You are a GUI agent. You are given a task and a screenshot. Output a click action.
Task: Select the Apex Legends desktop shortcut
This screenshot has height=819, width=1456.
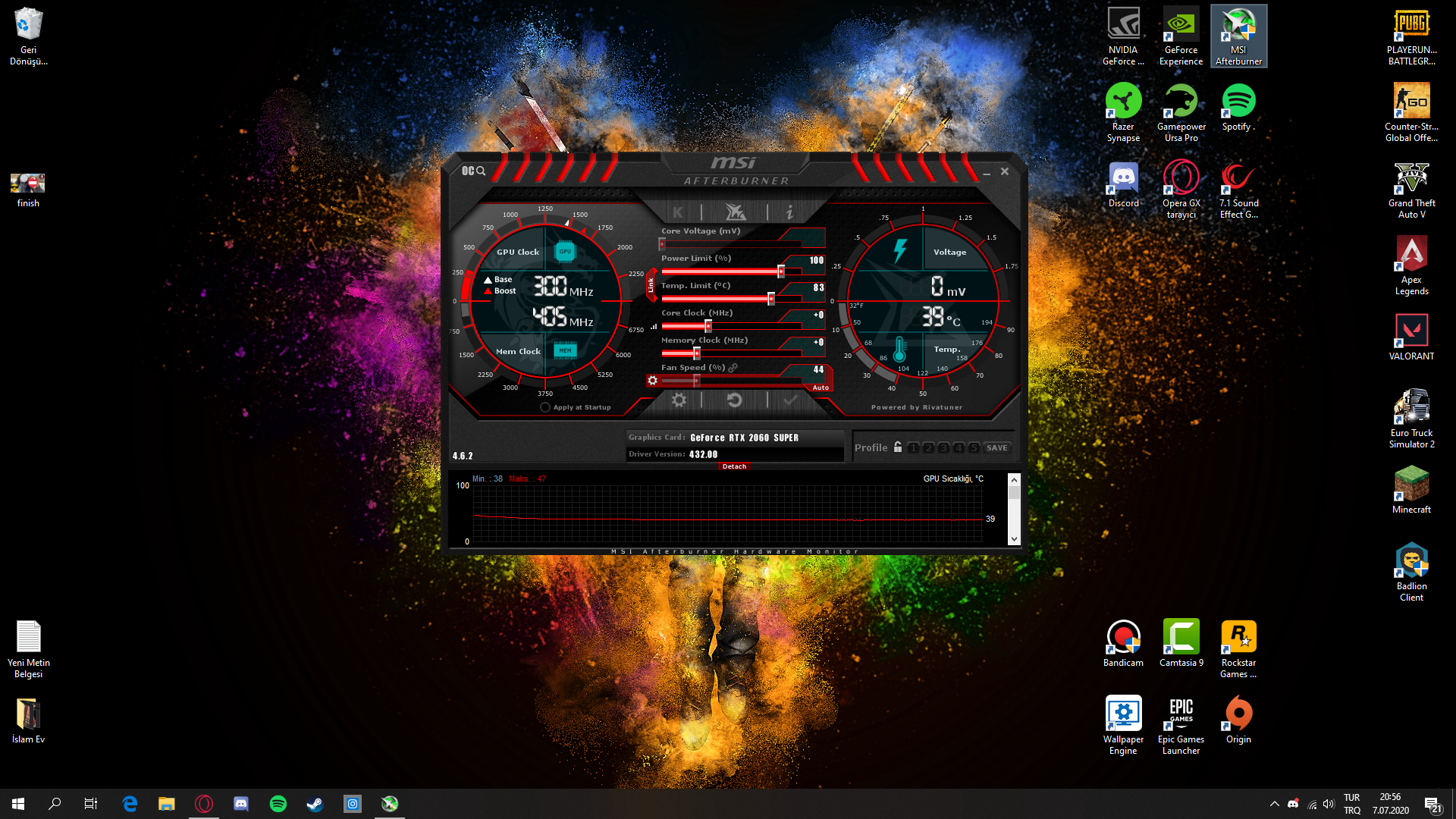(1411, 266)
